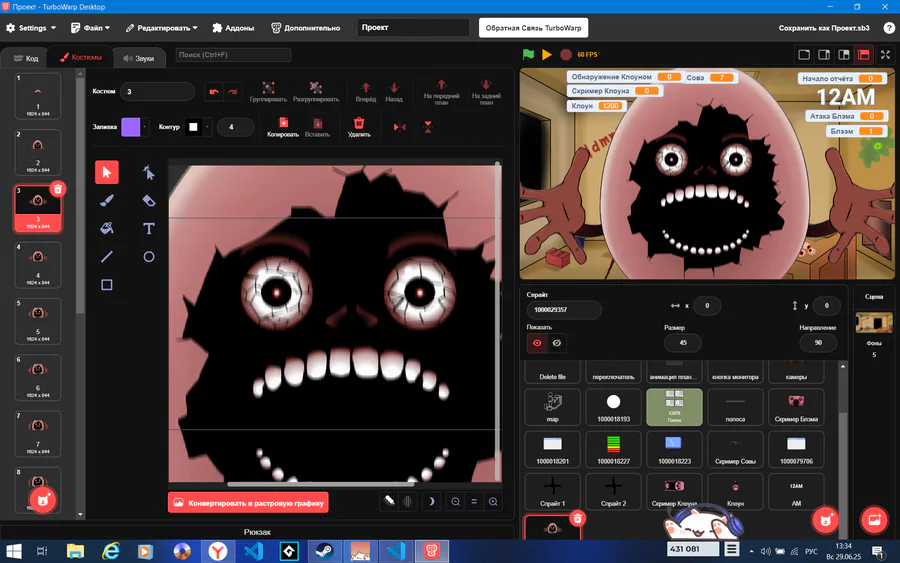The image size is (900, 563).
Task: Move selection Forward one layer
Action: coord(366,92)
